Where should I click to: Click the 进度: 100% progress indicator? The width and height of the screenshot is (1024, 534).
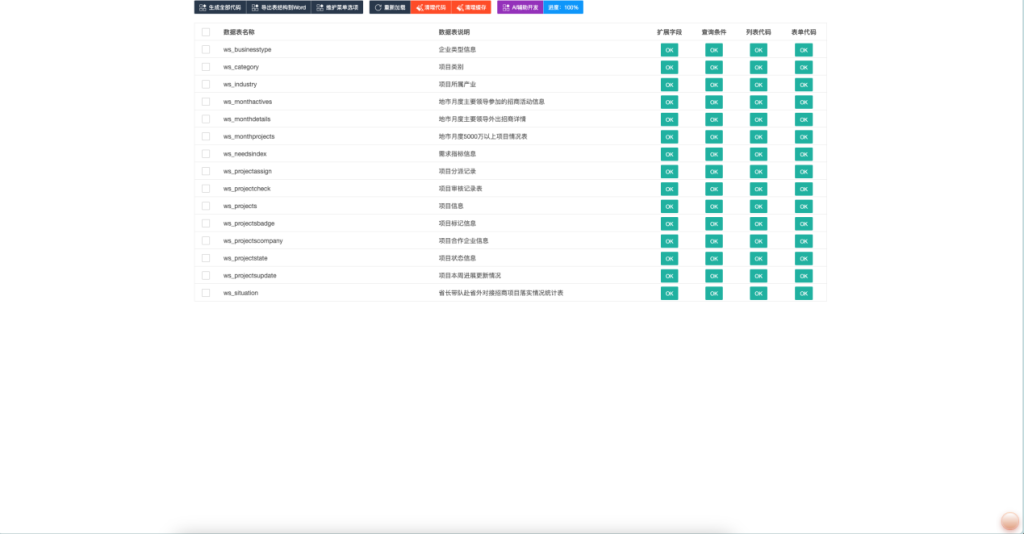(x=564, y=7)
